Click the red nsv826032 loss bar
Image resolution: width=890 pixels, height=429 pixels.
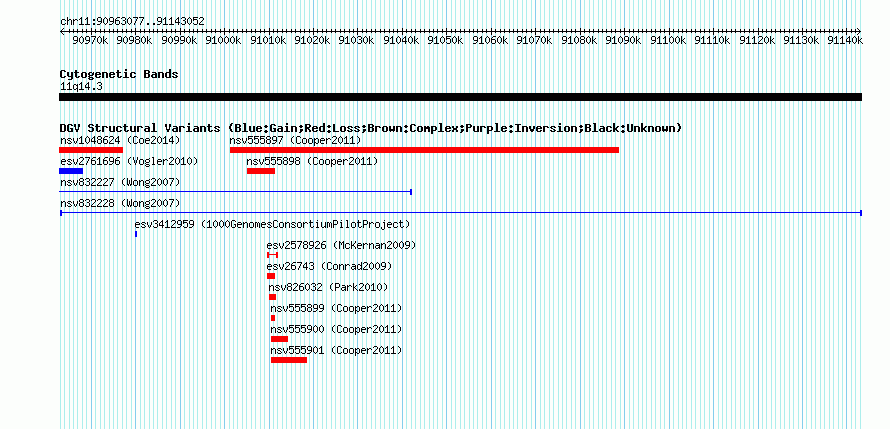tap(272, 297)
